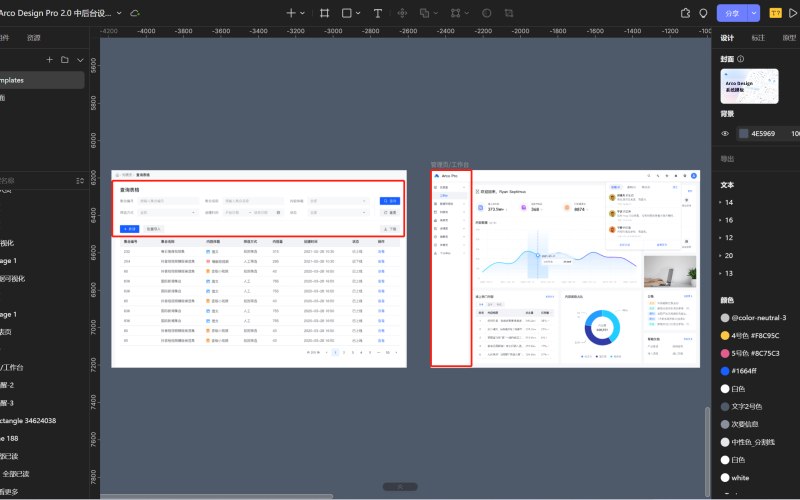Expand the text style group 12
The height and width of the screenshot is (500, 800).
point(720,238)
